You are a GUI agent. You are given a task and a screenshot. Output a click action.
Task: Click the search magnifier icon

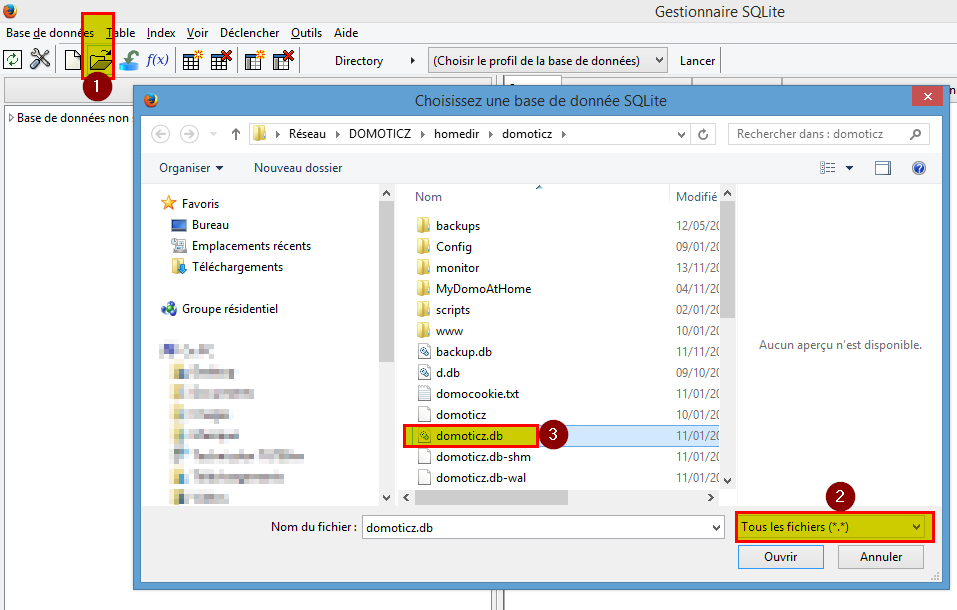[x=915, y=134]
